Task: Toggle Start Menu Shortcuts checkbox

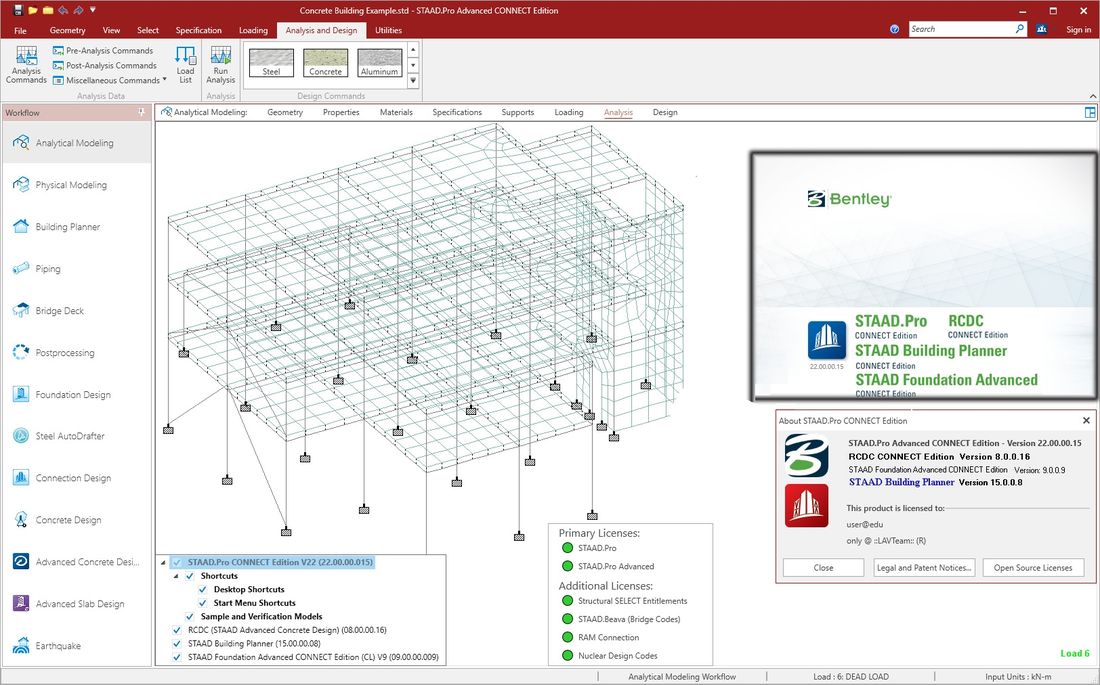Action: pos(203,603)
